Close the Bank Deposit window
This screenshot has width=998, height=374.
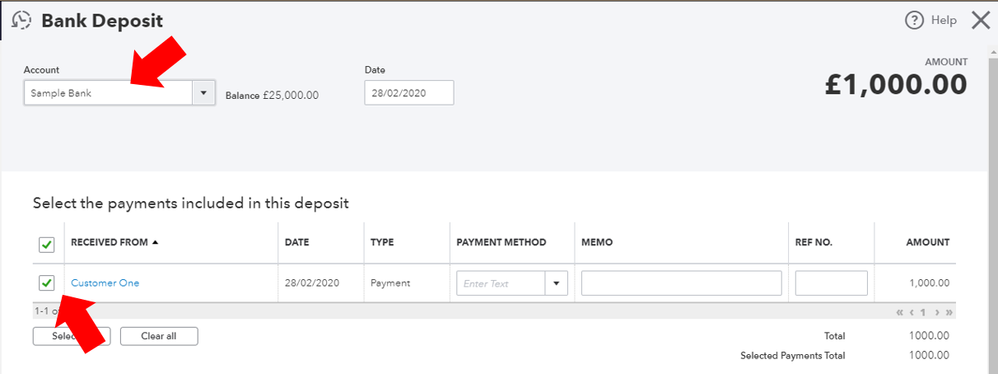click(981, 20)
